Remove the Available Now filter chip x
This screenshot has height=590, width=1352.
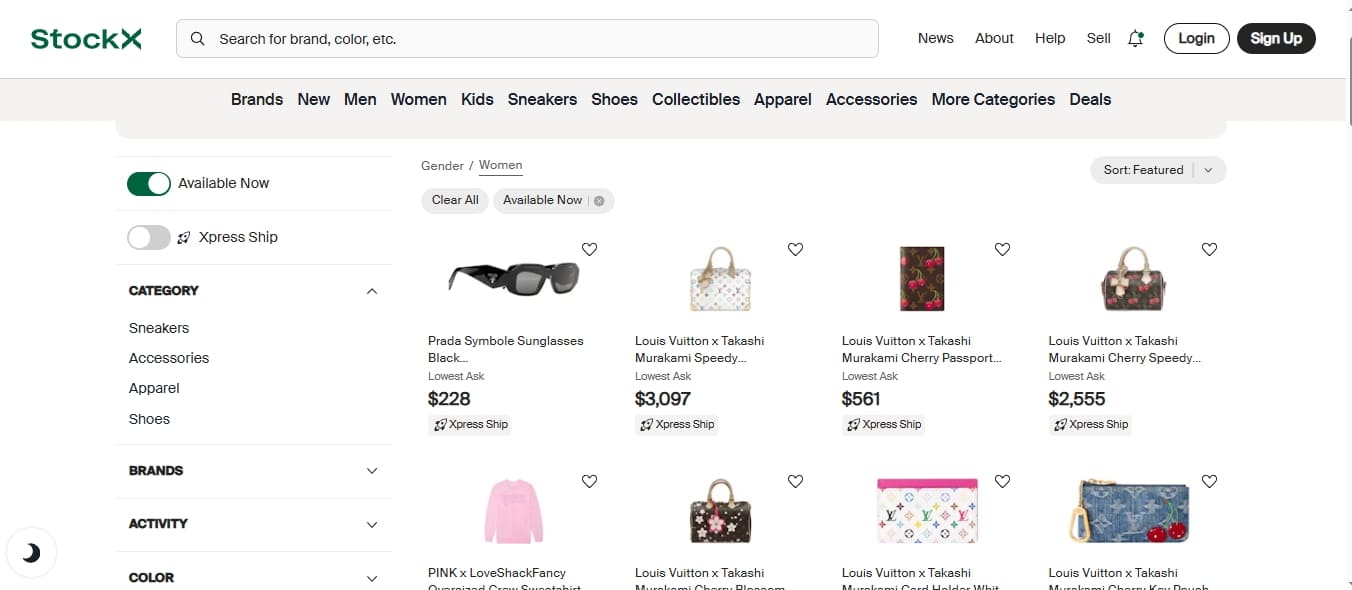click(x=599, y=200)
